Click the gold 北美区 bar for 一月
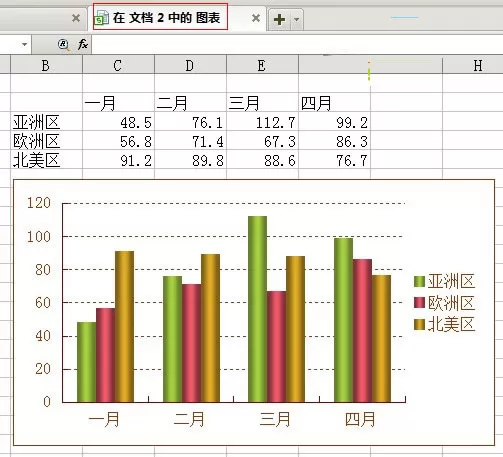This screenshot has width=503, height=457. 124,327
